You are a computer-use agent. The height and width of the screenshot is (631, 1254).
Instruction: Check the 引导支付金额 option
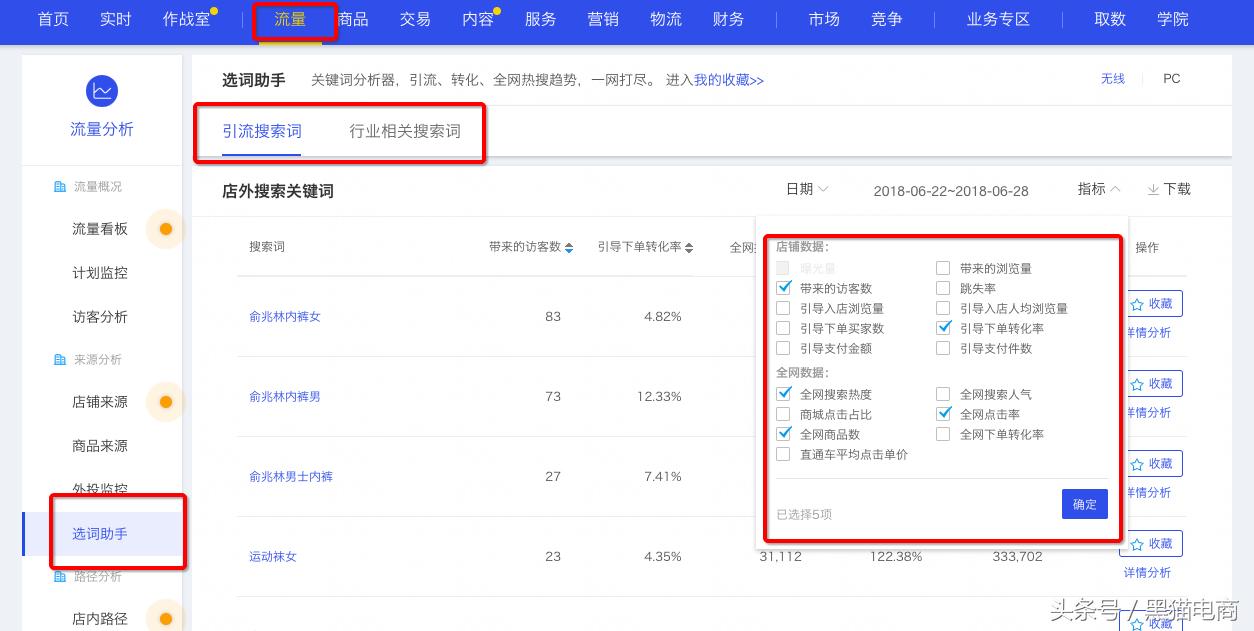783,348
